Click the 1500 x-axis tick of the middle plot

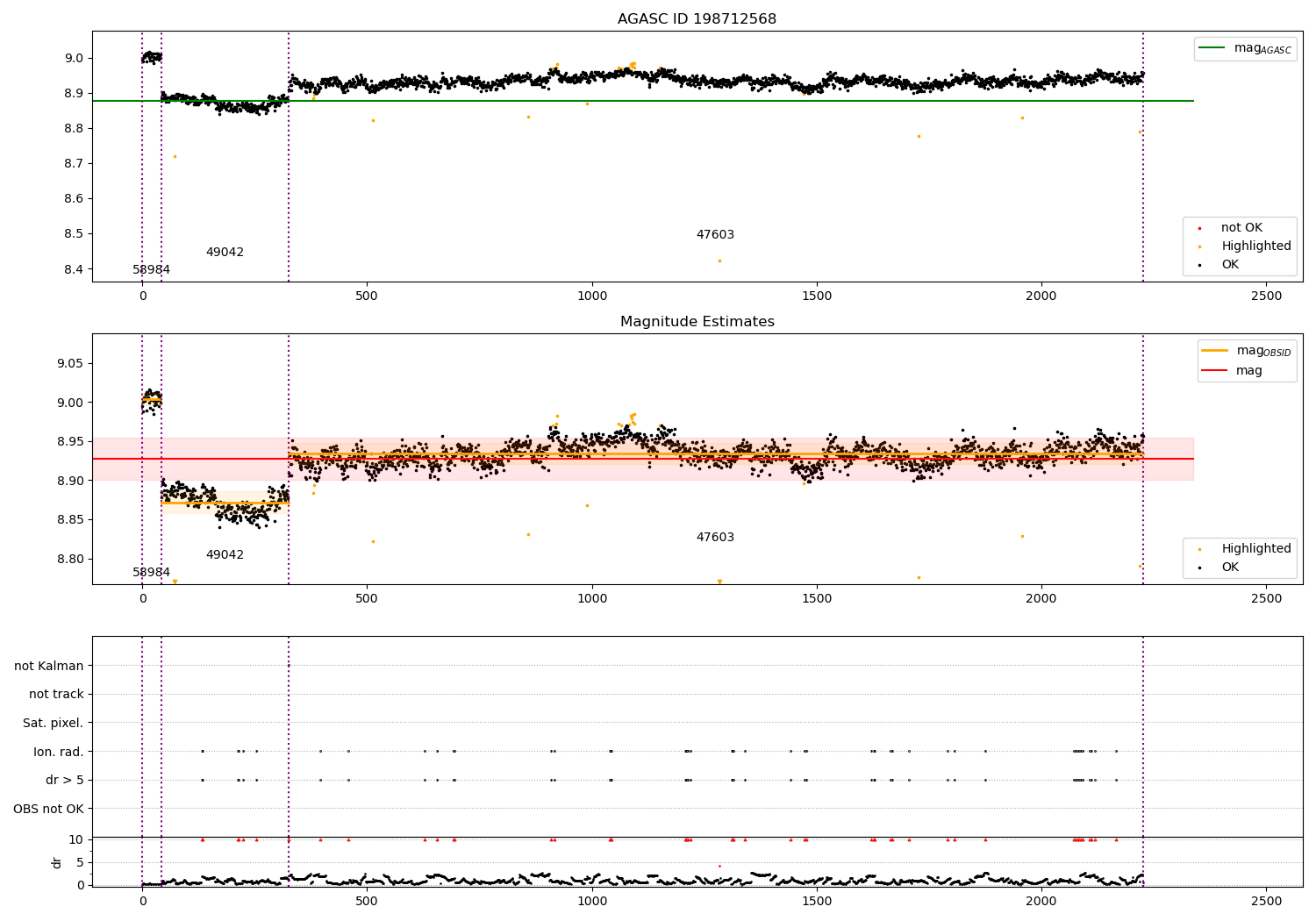tap(817, 598)
